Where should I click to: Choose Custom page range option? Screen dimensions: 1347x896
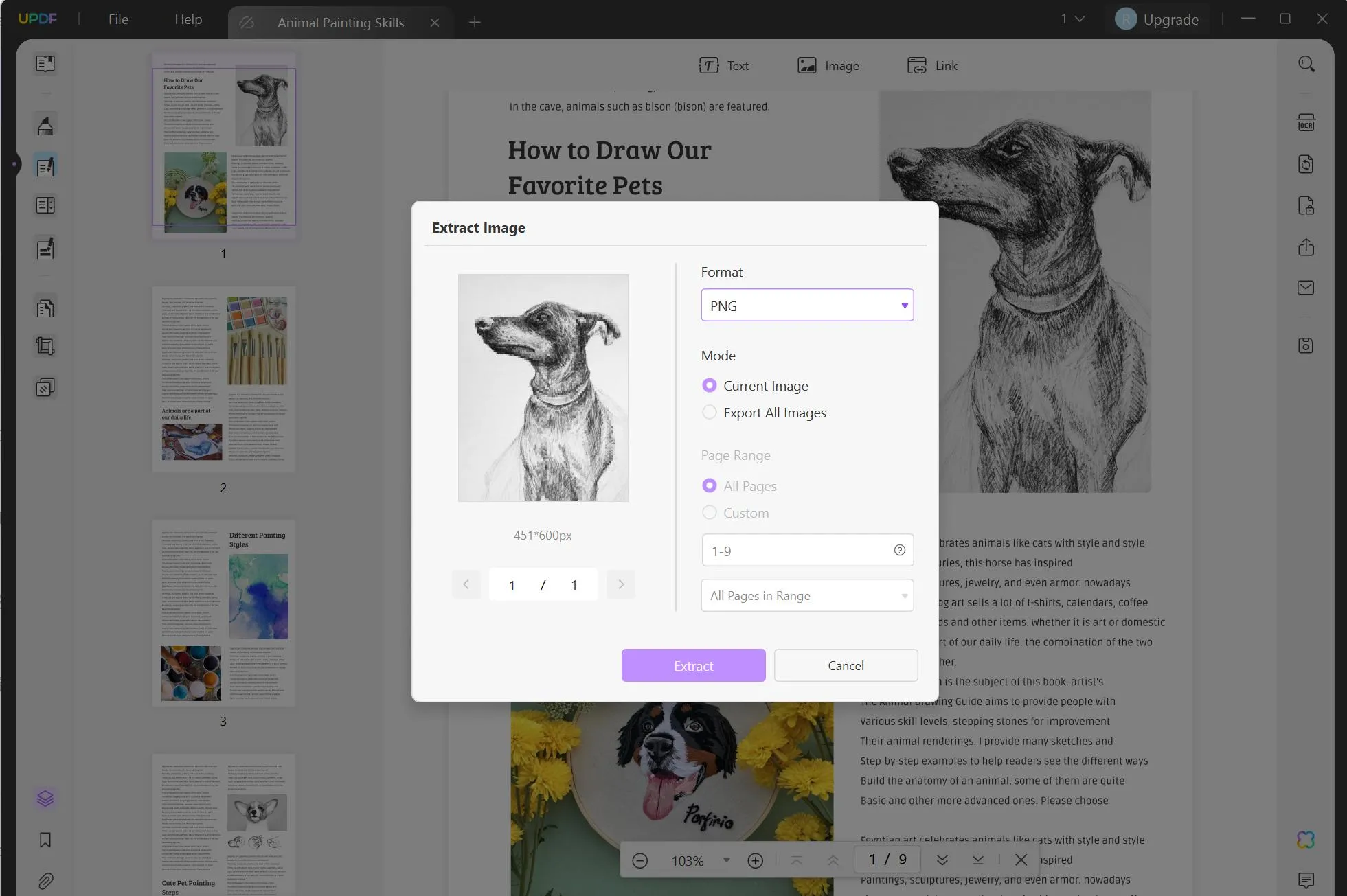[735, 513]
